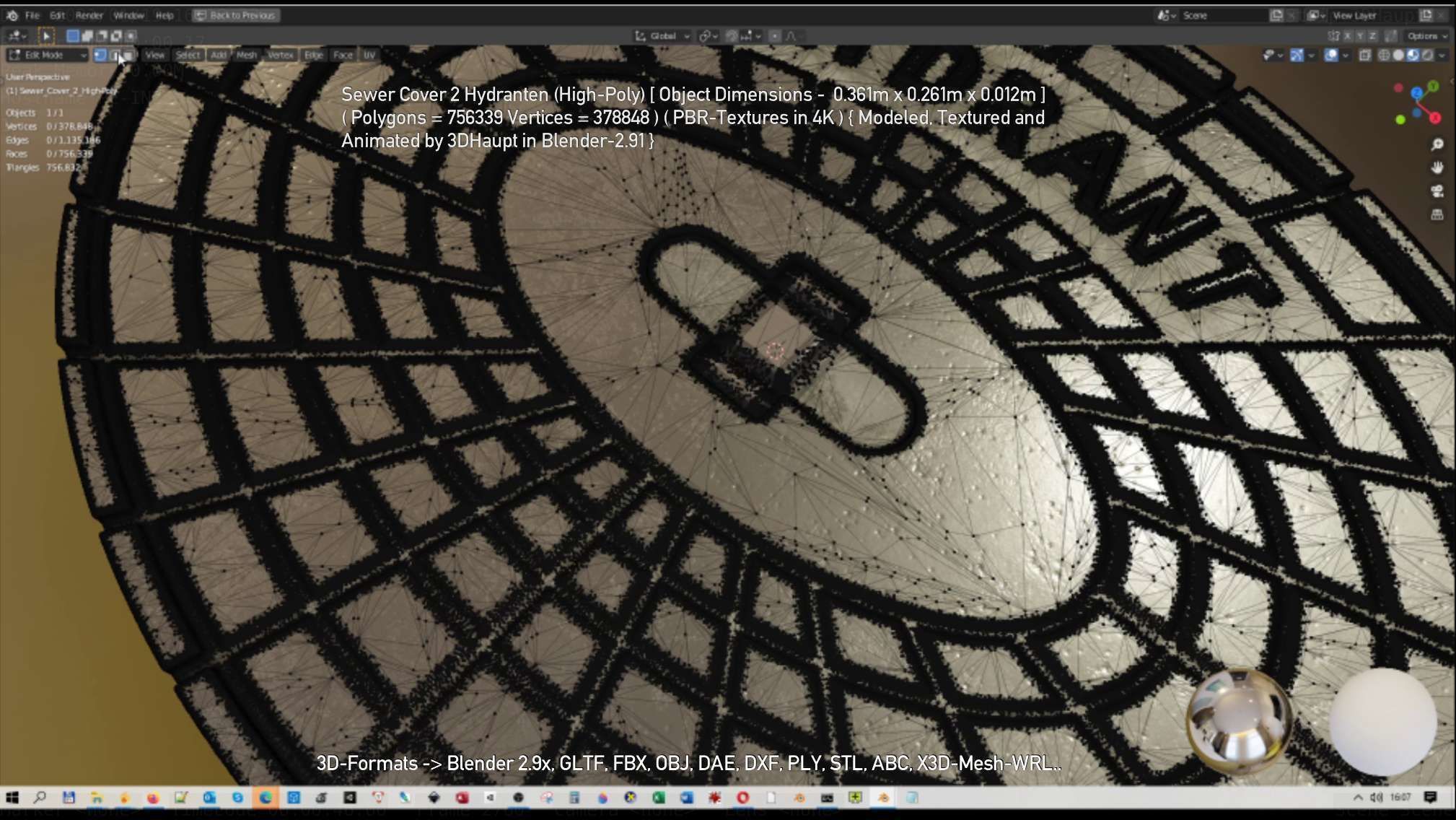The width and height of the screenshot is (1456, 820).
Task: Add a new view layer icon
Action: pyautogui.click(x=1426, y=15)
